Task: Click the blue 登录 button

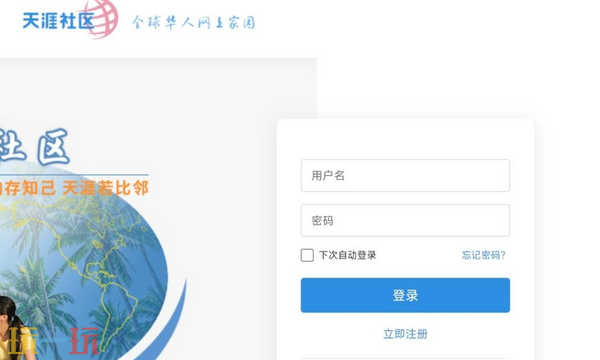Action: [x=405, y=295]
